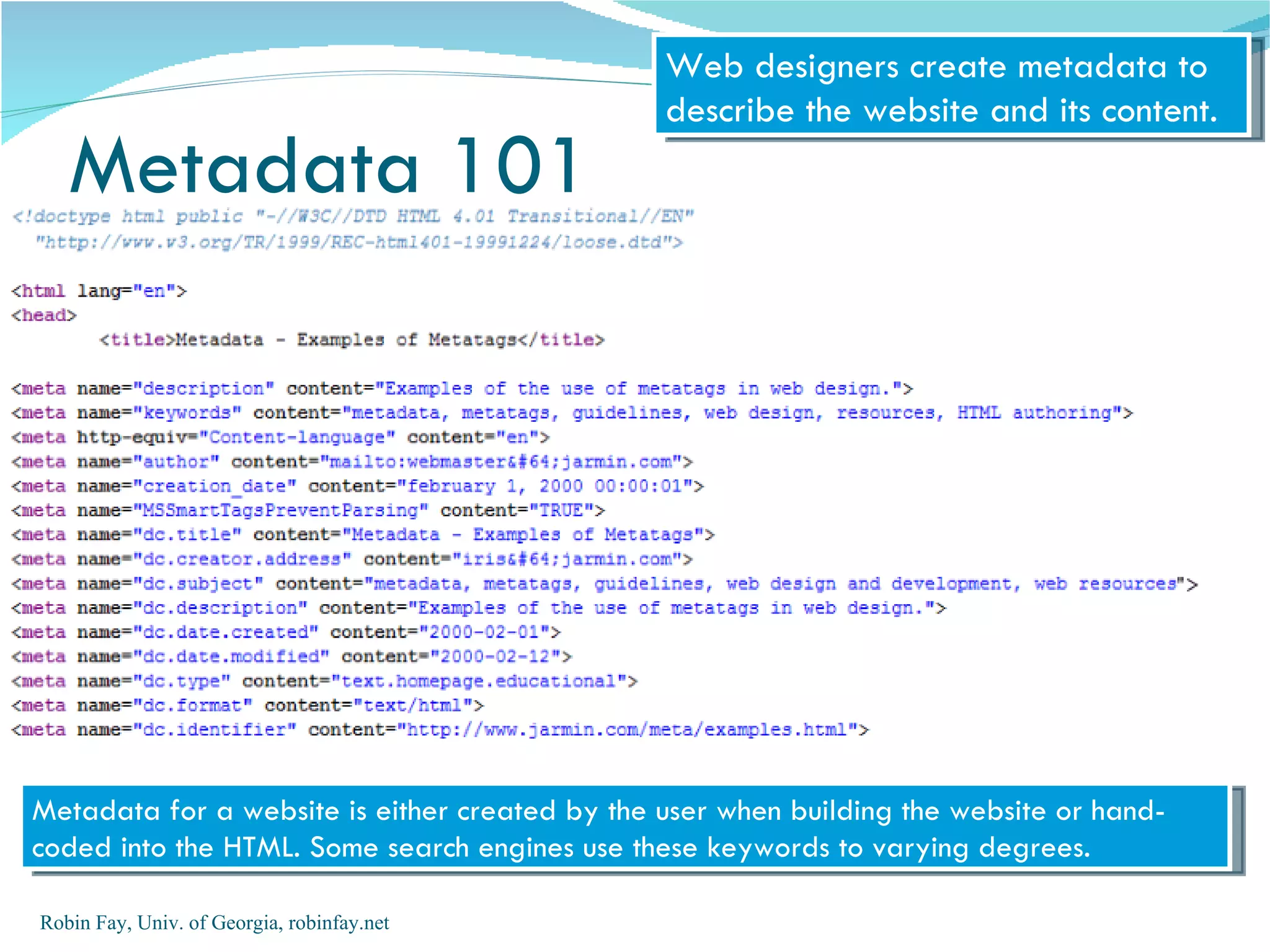Click the html lang="en" line
The height and width of the screenshot is (952, 1270).
[99, 291]
